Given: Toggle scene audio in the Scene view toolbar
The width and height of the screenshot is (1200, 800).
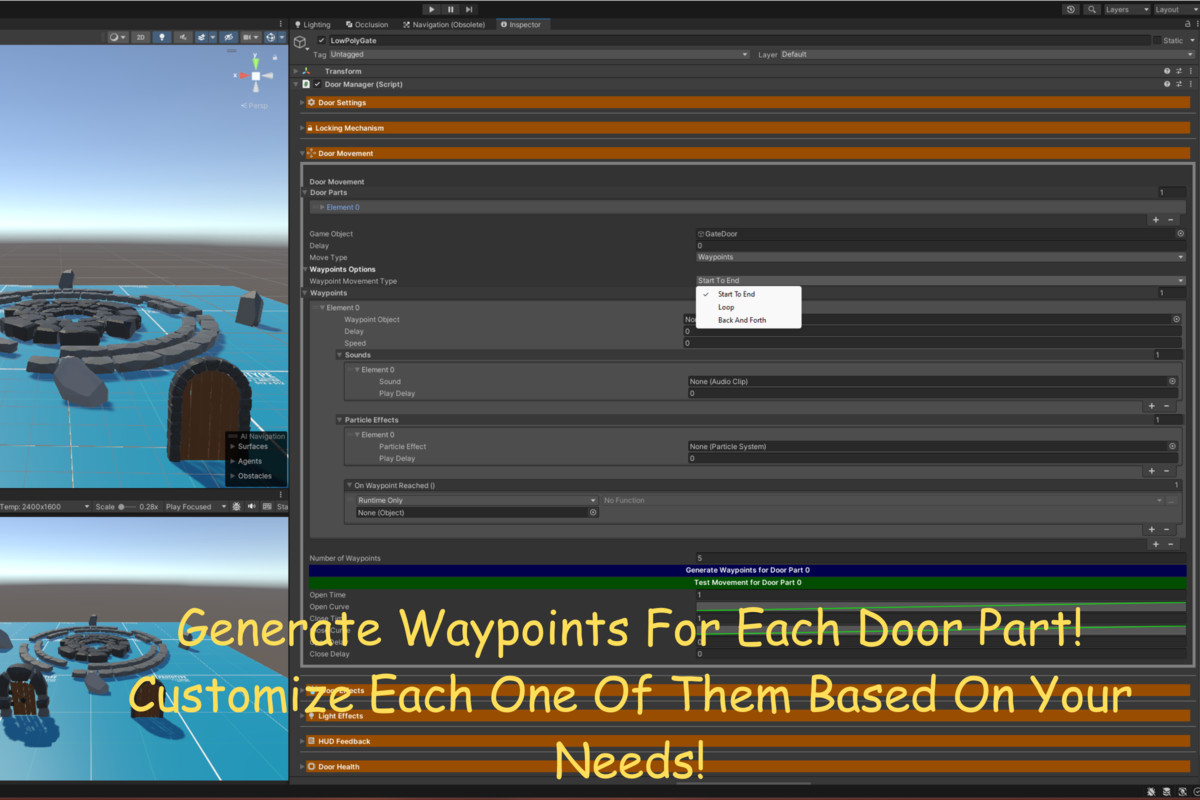Looking at the screenshot, I should pyautogui.click(x=184, y=37).
